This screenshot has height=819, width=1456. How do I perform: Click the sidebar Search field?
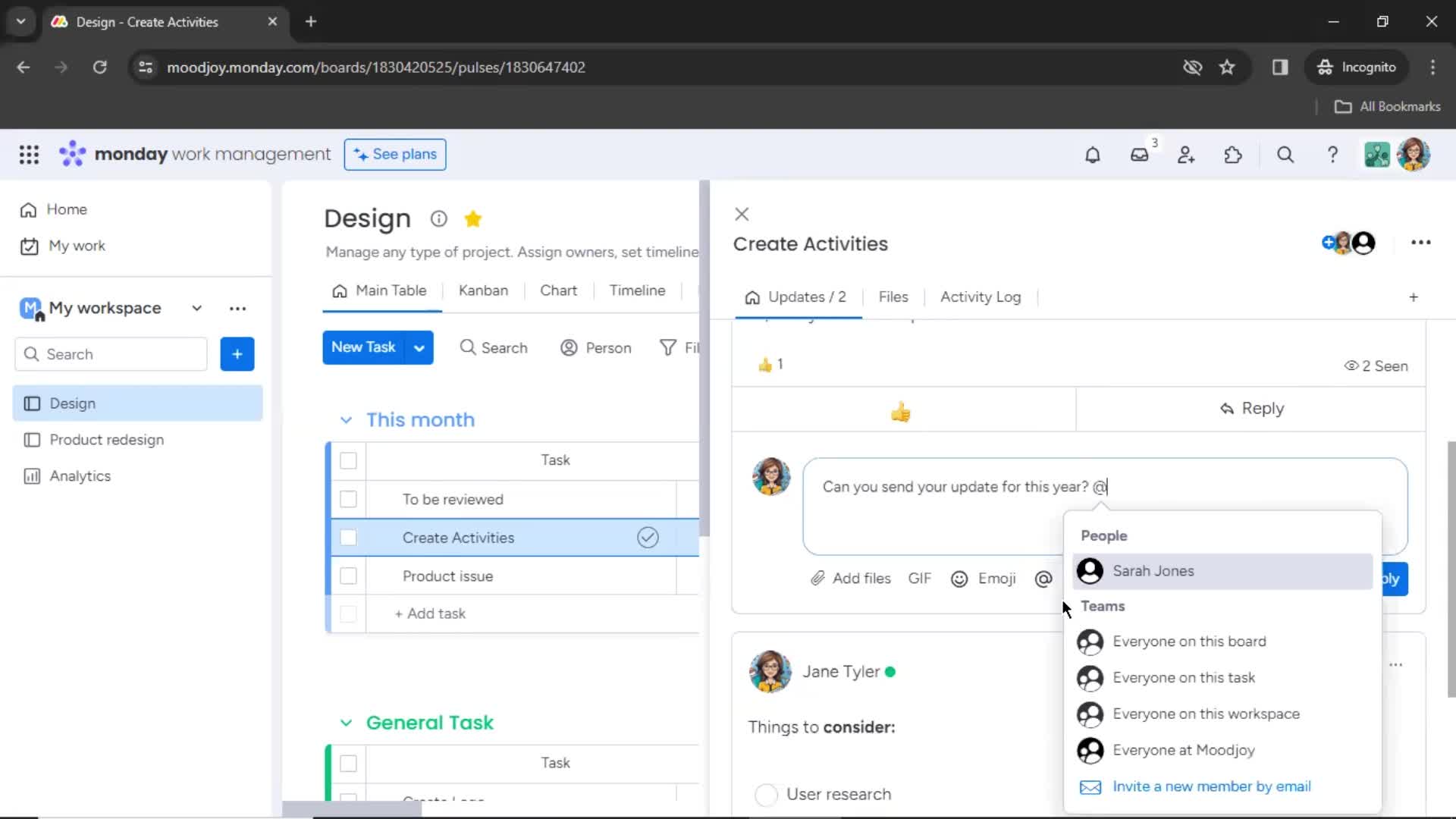coord(111,355)
